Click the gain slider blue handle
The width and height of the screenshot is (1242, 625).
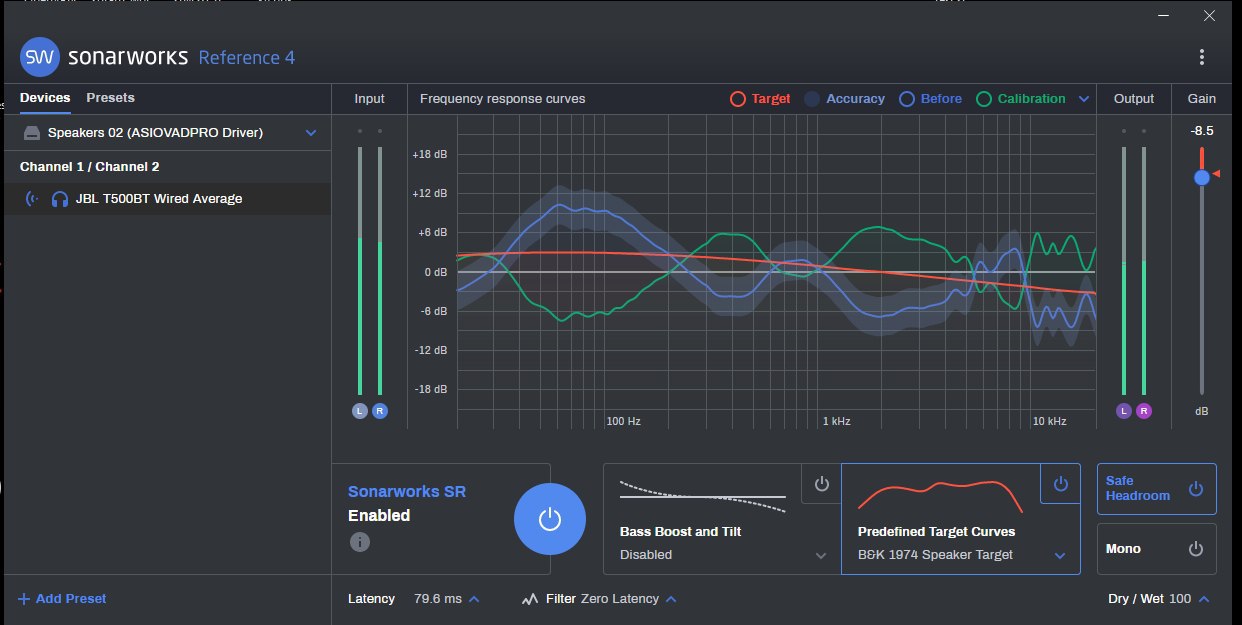[x=1201, y=177]
